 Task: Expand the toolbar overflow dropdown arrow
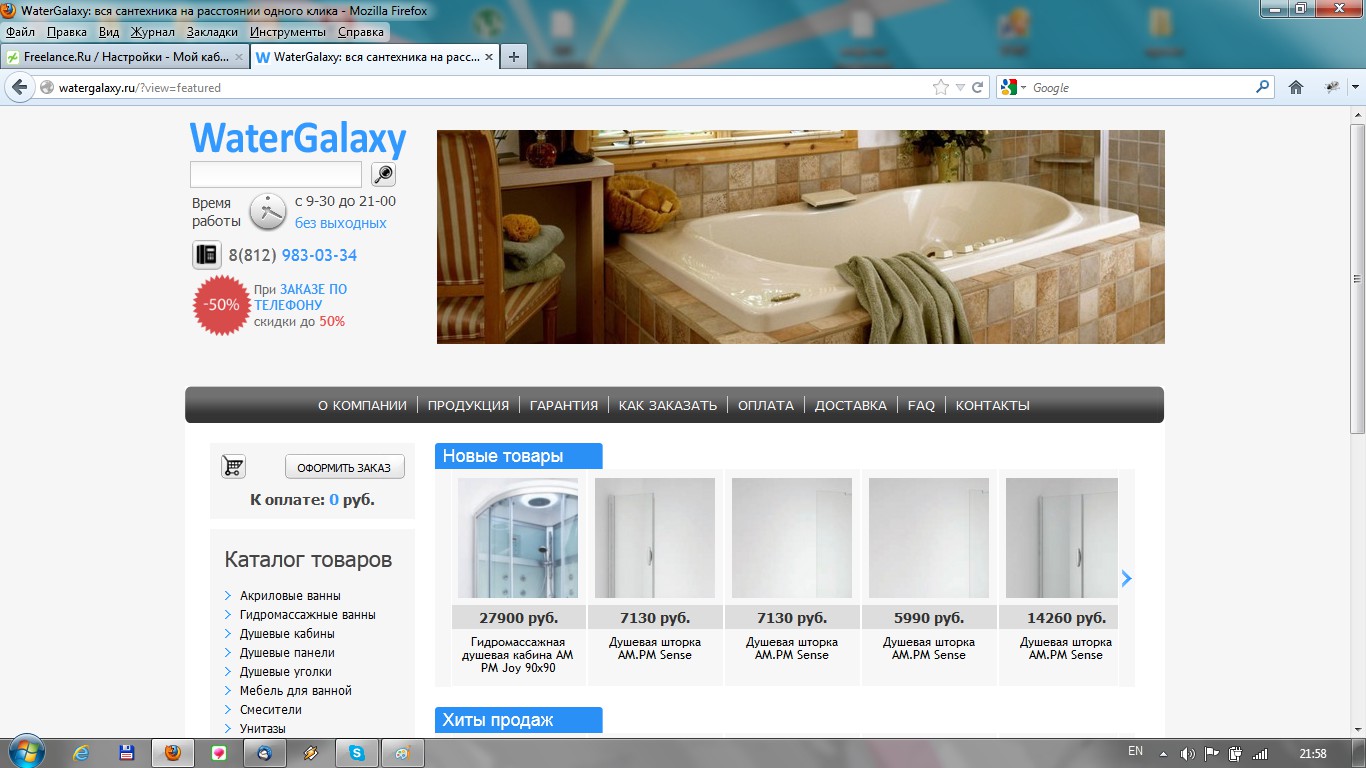pos(1355,87)
